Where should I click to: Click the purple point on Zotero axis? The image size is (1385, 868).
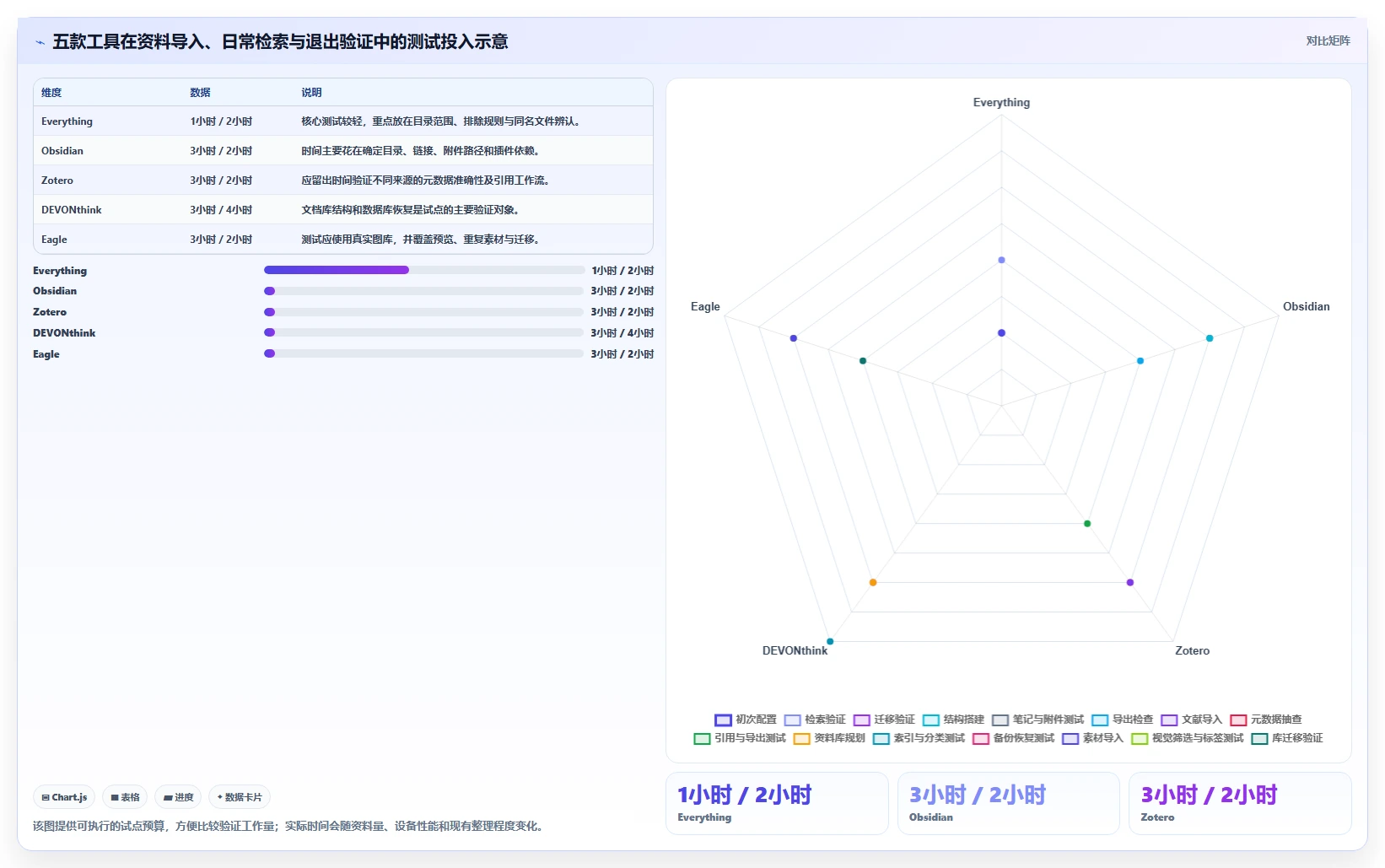coord(1130,583)
